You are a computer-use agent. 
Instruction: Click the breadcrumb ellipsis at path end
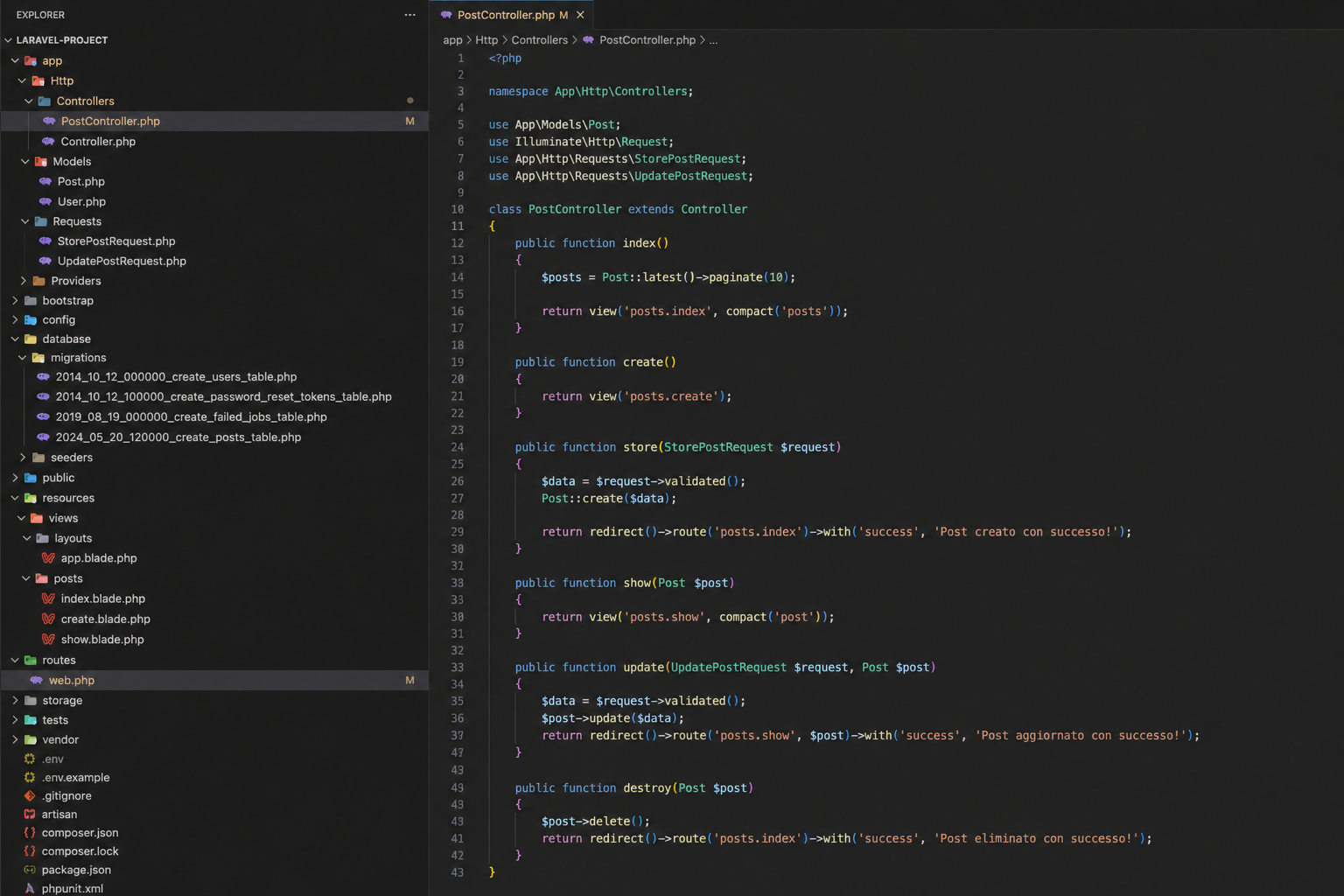(x=713, y=40)
